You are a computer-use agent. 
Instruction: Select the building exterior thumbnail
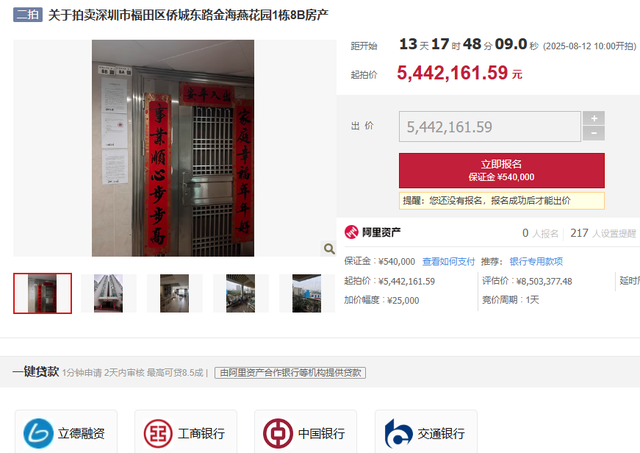coord(108,293)
